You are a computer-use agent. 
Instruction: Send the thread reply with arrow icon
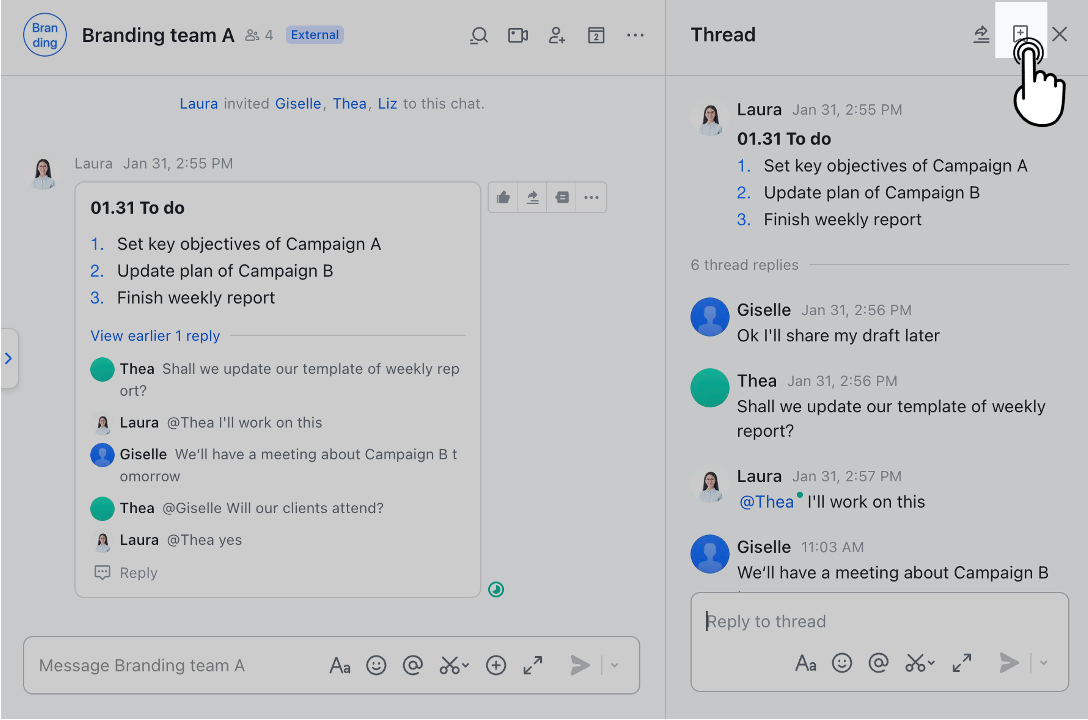1007,662
